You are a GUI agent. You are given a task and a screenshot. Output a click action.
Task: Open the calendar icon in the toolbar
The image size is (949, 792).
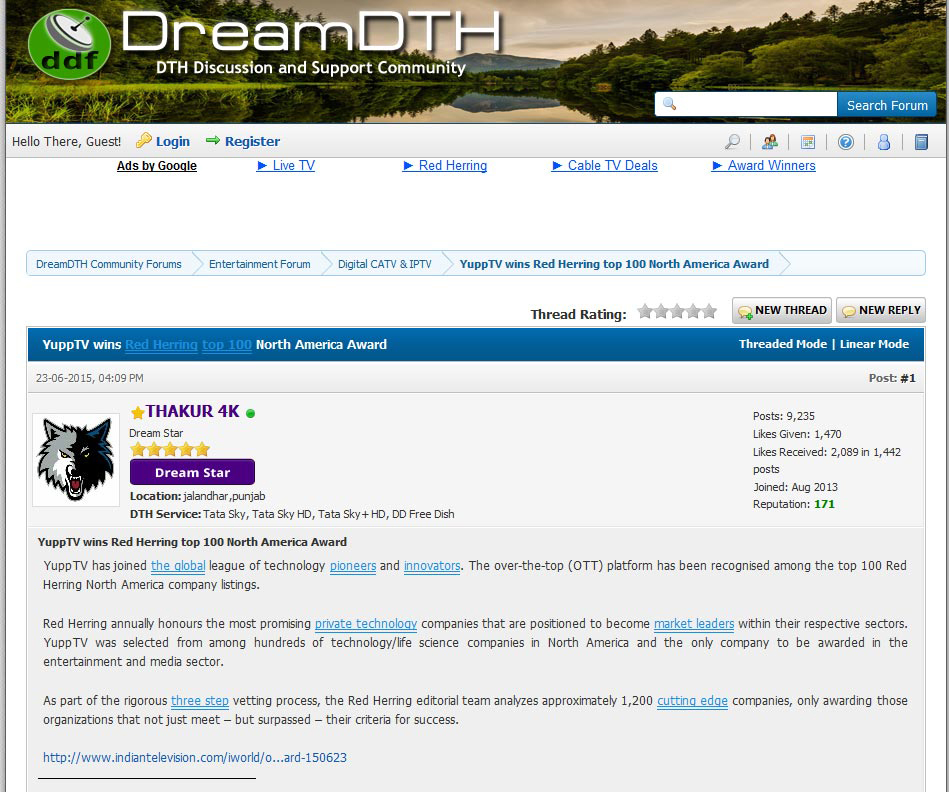(808, 142)
